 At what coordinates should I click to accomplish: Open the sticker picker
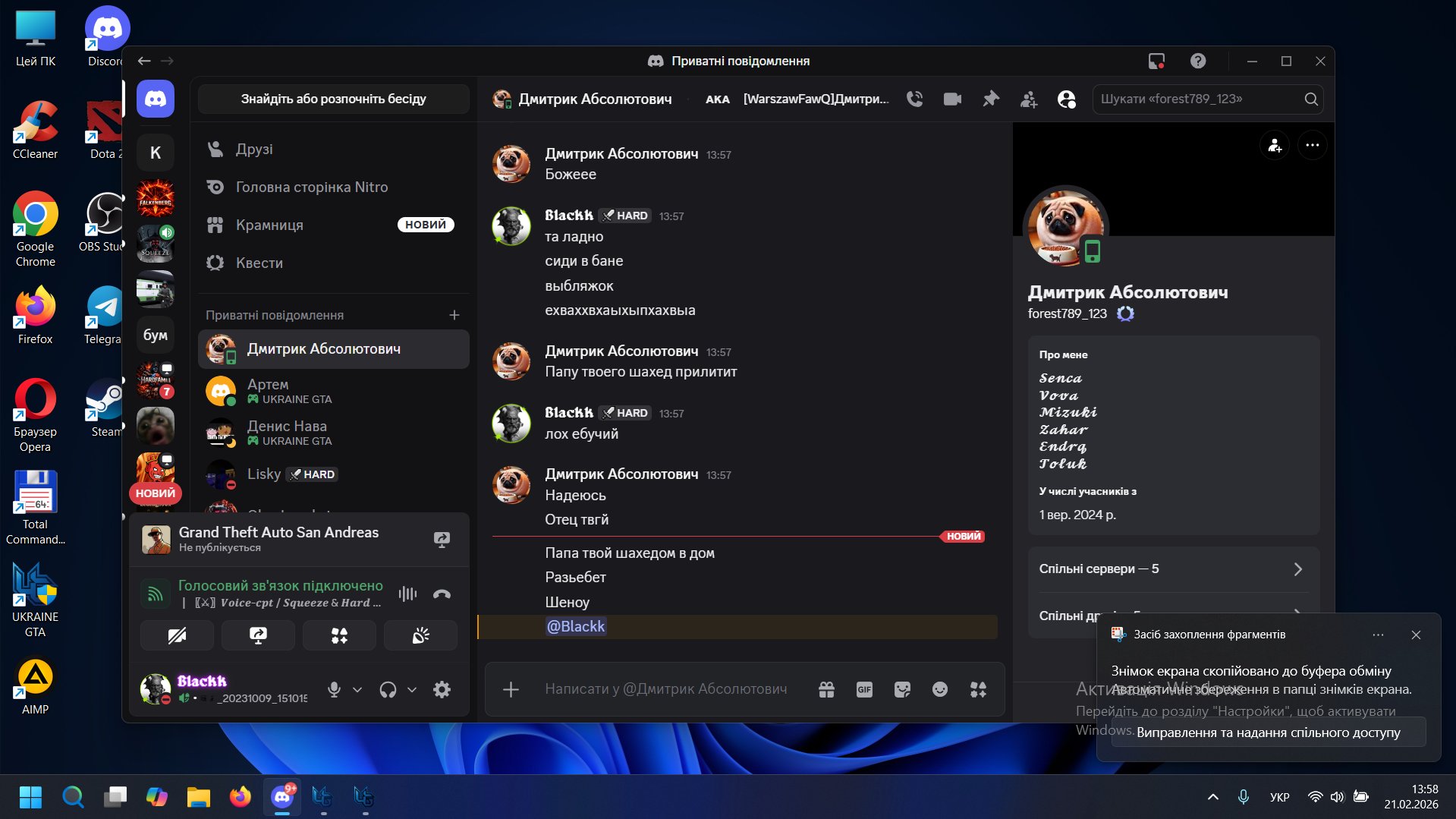[902, 689]
